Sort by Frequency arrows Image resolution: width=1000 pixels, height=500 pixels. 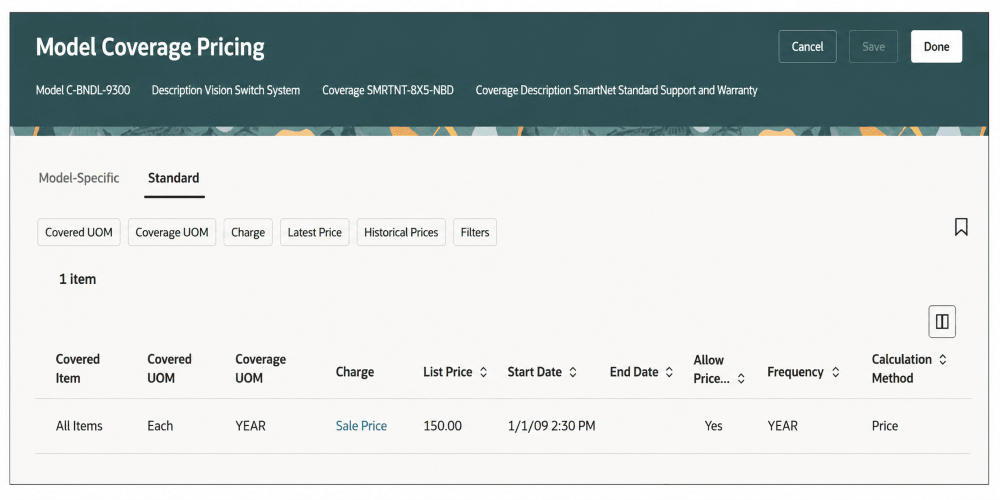tap(835, 372)
